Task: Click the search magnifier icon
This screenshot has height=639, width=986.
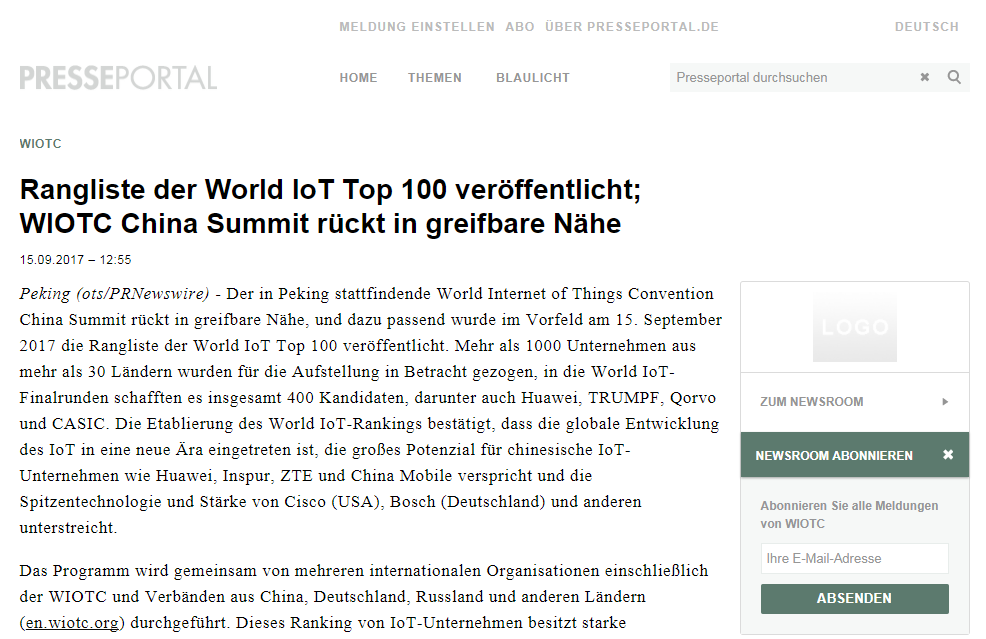Action: click(953, 77)
